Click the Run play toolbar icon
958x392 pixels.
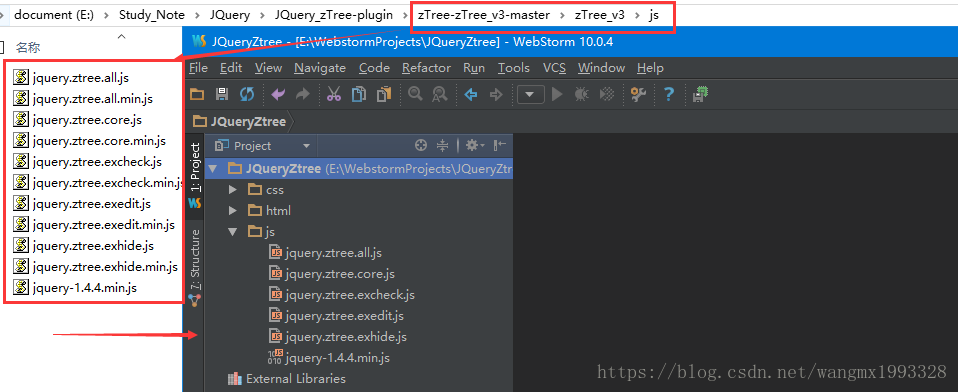click(x=557, y=95)
